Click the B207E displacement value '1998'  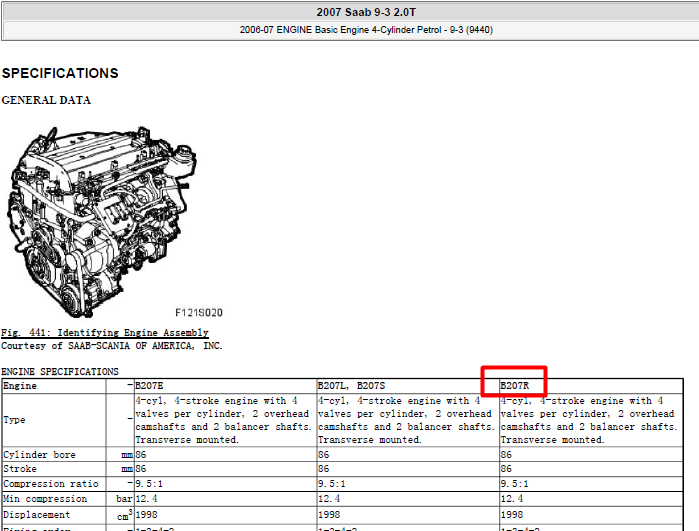[146, 515]
